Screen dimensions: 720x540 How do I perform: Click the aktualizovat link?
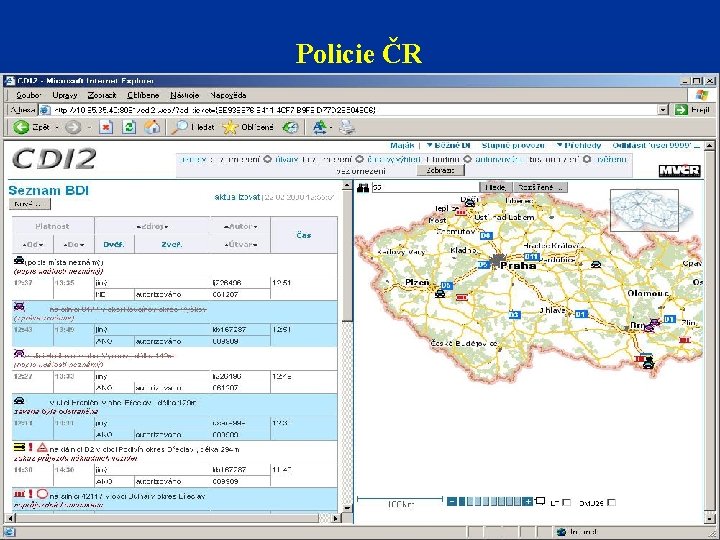pos(237,197)
